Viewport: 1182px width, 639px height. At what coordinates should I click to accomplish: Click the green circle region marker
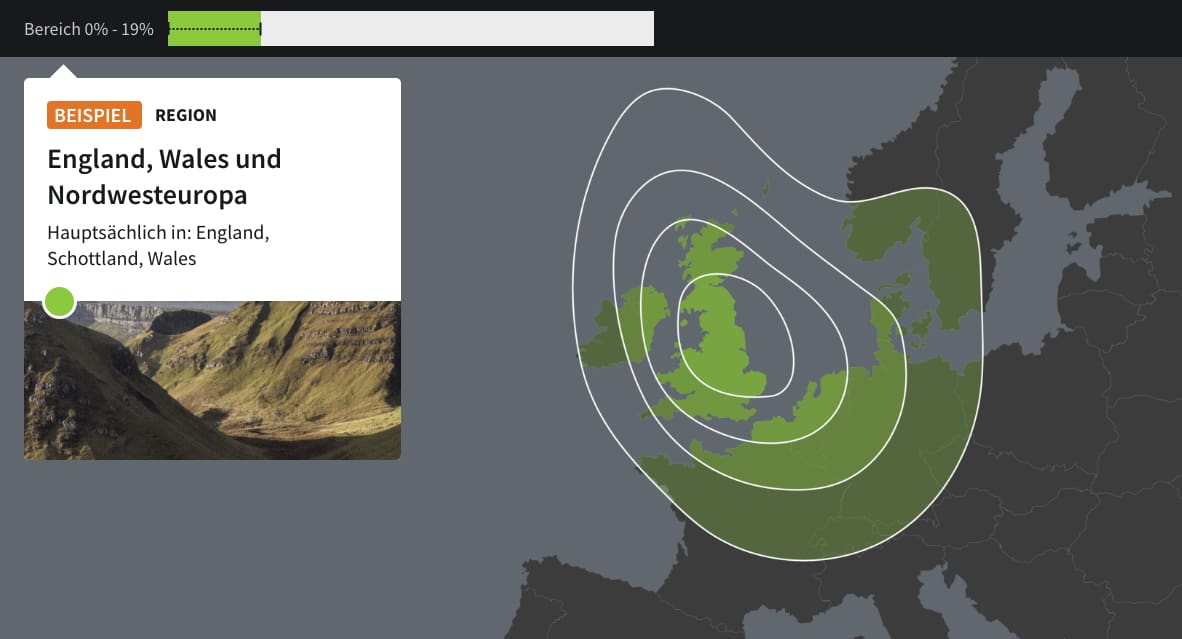[x=59, y=301]
